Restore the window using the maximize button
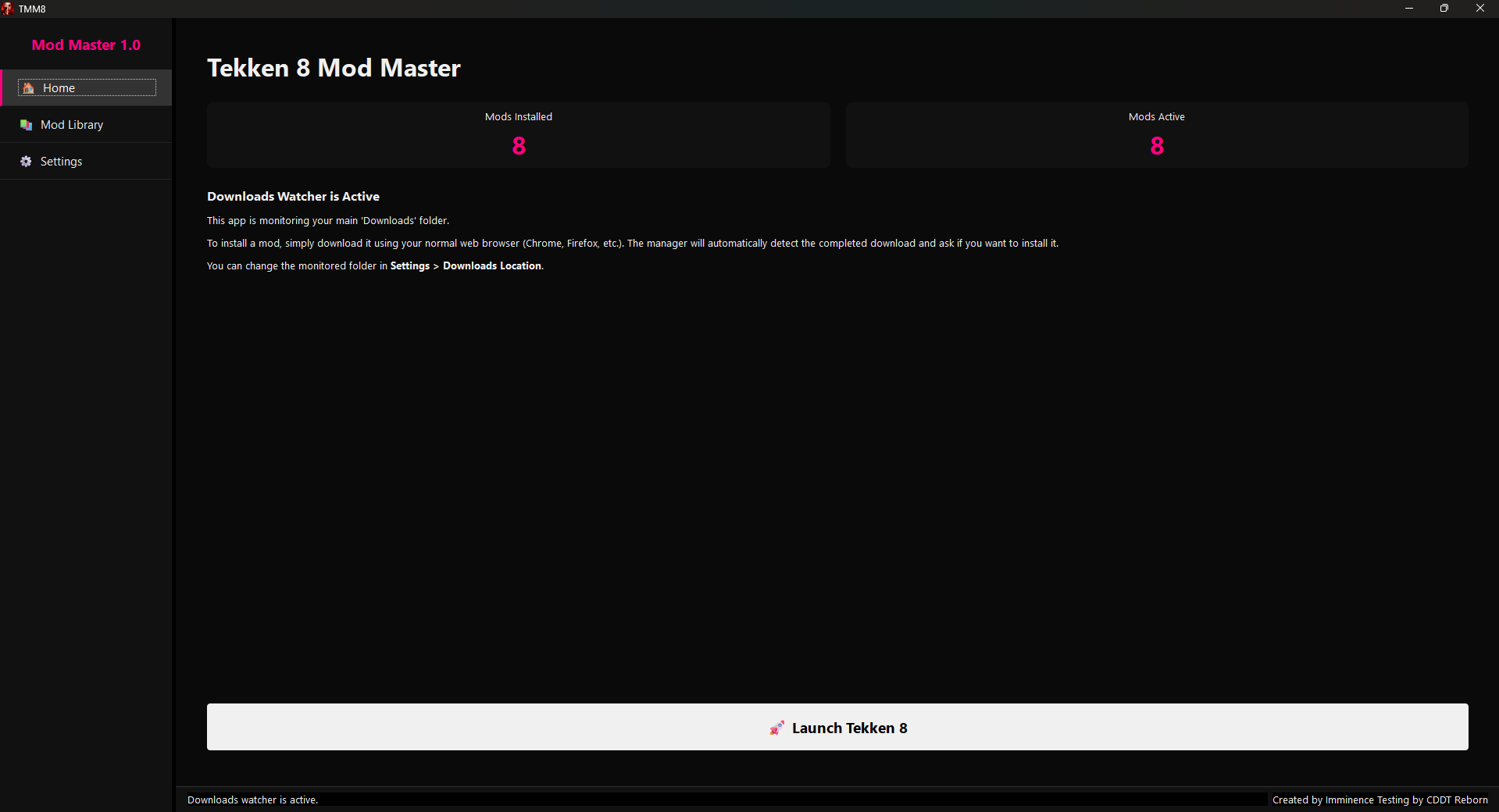The height and width of the screenshot is (812, 1499). pyautogui.click(x=1444, y=8)
